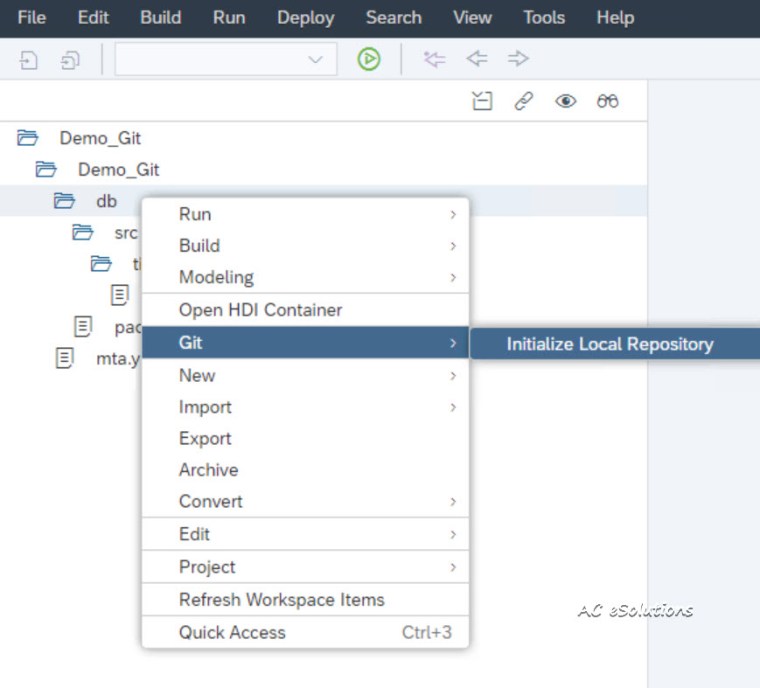Select the src folder in tree
The width and height of the screenshot is (760, 688).
coord(125,233)
